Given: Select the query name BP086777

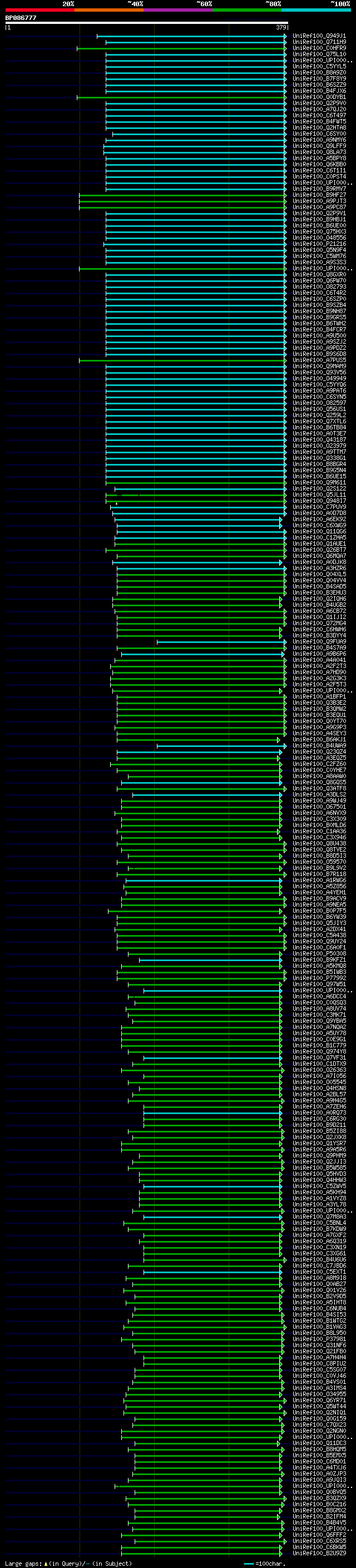Looking at the screenshot, I should click(21, 18).
